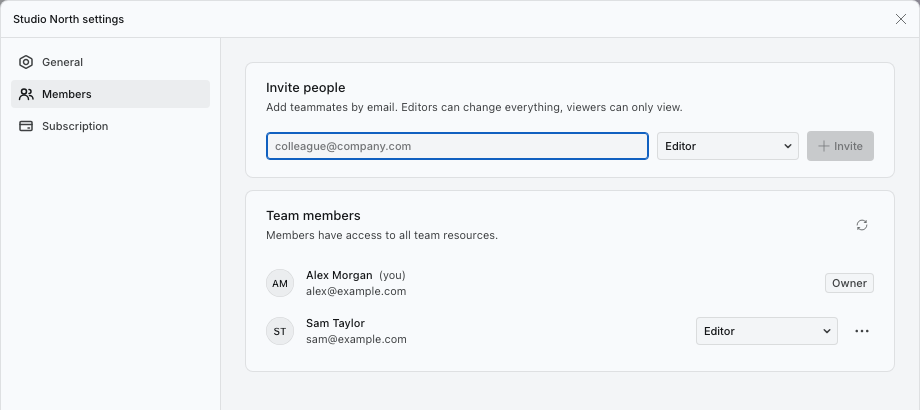Click the ST avatar for Sam Taylor
Screen dimensions: 920x410
[280, 331]
